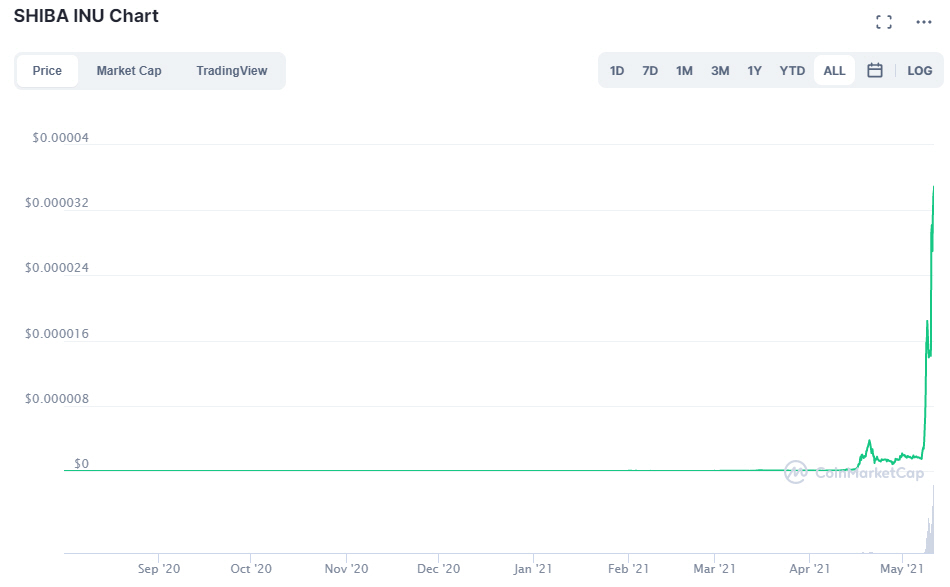Set chart range to YTD

click(792, 71)
